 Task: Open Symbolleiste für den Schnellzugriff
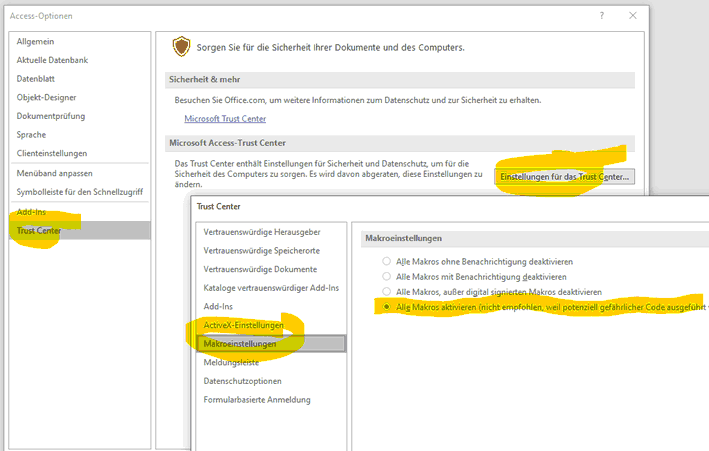coord(80,192)
